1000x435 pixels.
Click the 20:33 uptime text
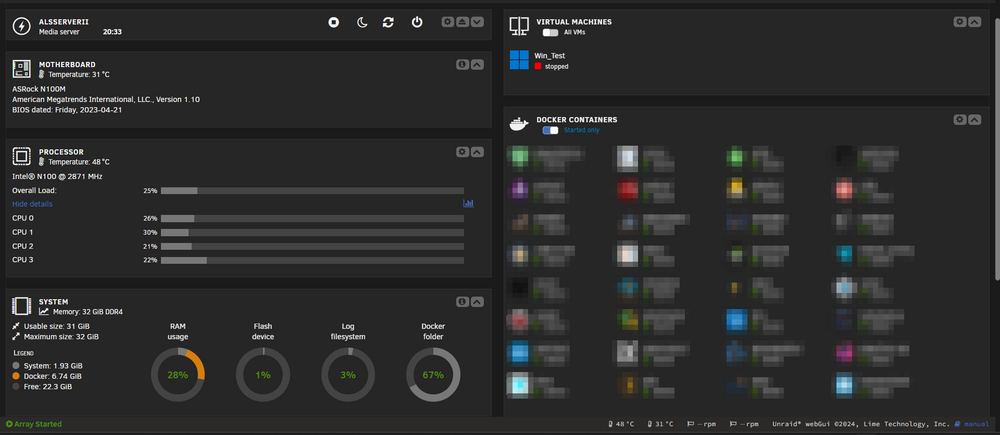tap(112, 31)
